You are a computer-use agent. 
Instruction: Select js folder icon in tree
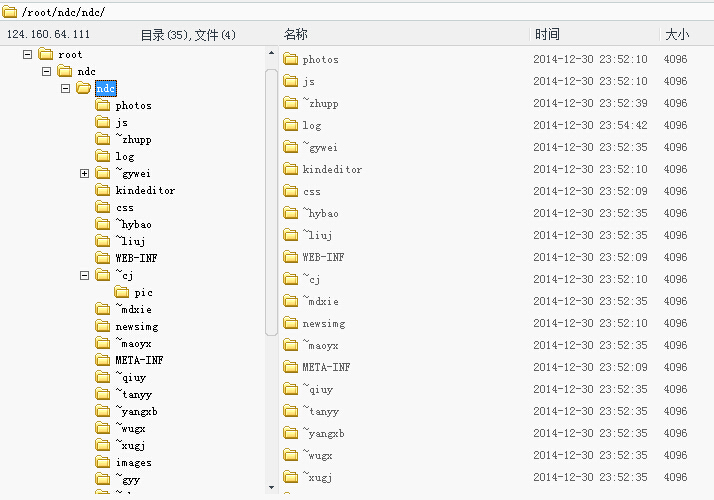tap(103, 122)
